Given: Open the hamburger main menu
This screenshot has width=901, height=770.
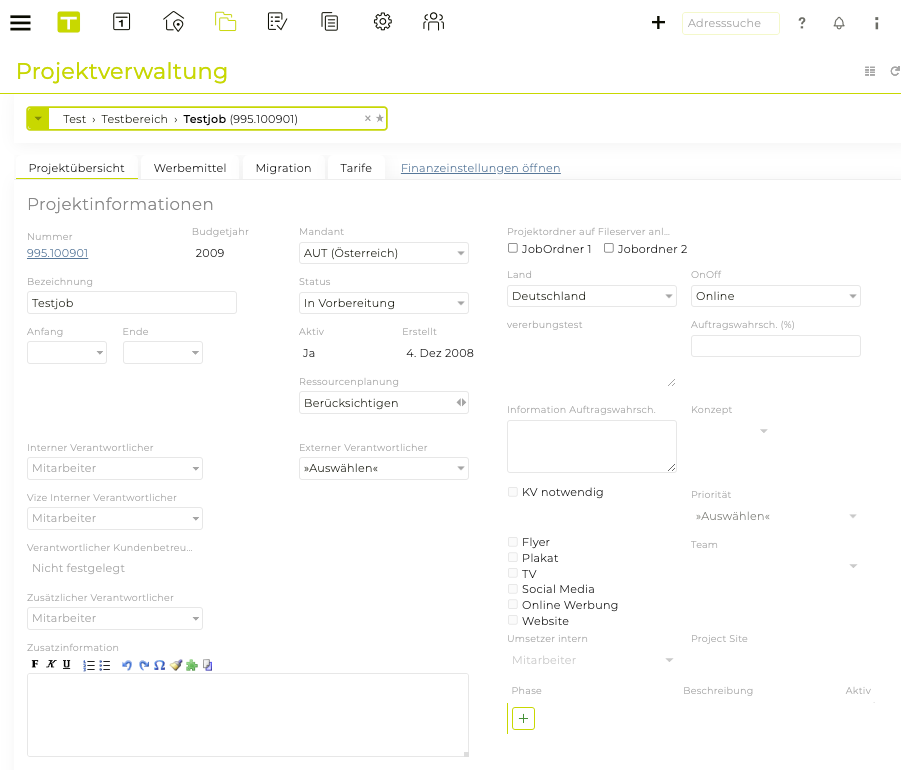Looking at the screenshot, I should coord(21,23).
